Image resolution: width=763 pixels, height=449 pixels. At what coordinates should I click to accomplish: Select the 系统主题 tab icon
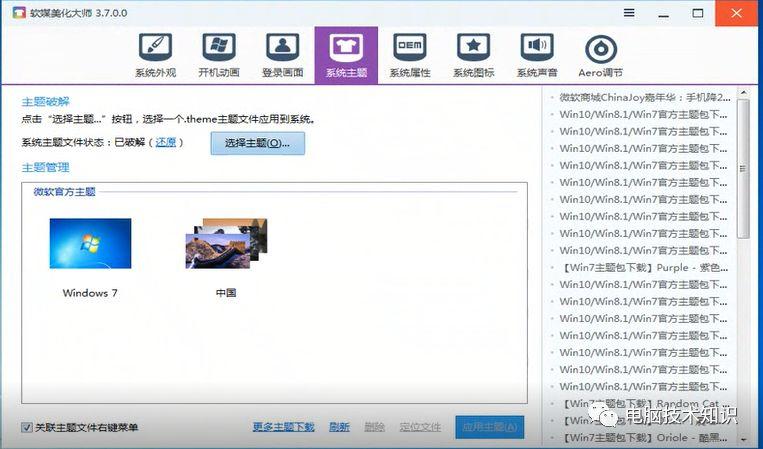point(346,55)
